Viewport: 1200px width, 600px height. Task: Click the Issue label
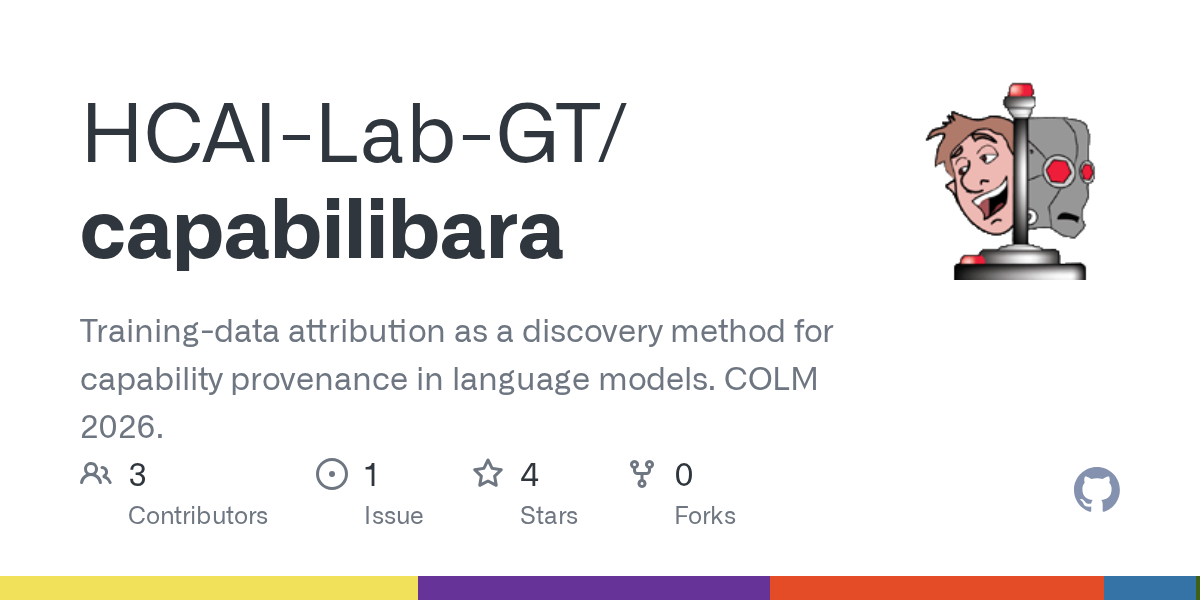[393, 516]
